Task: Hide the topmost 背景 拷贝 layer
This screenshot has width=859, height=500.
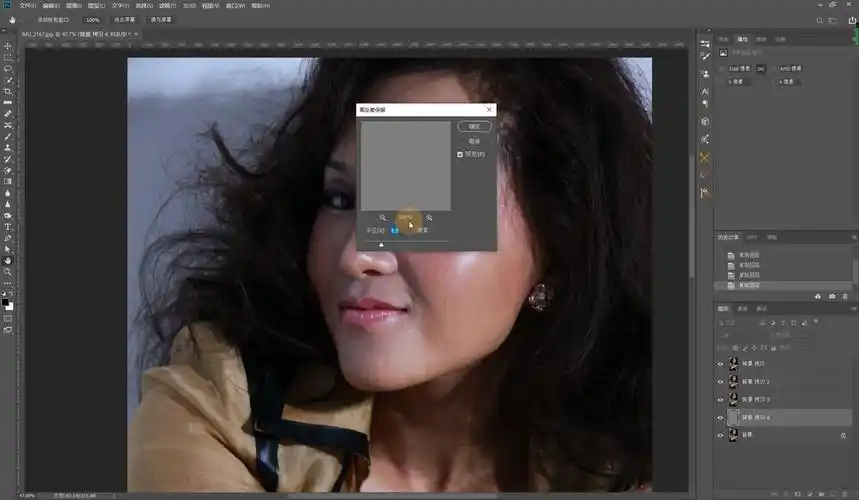Action: tap(720, 364)
